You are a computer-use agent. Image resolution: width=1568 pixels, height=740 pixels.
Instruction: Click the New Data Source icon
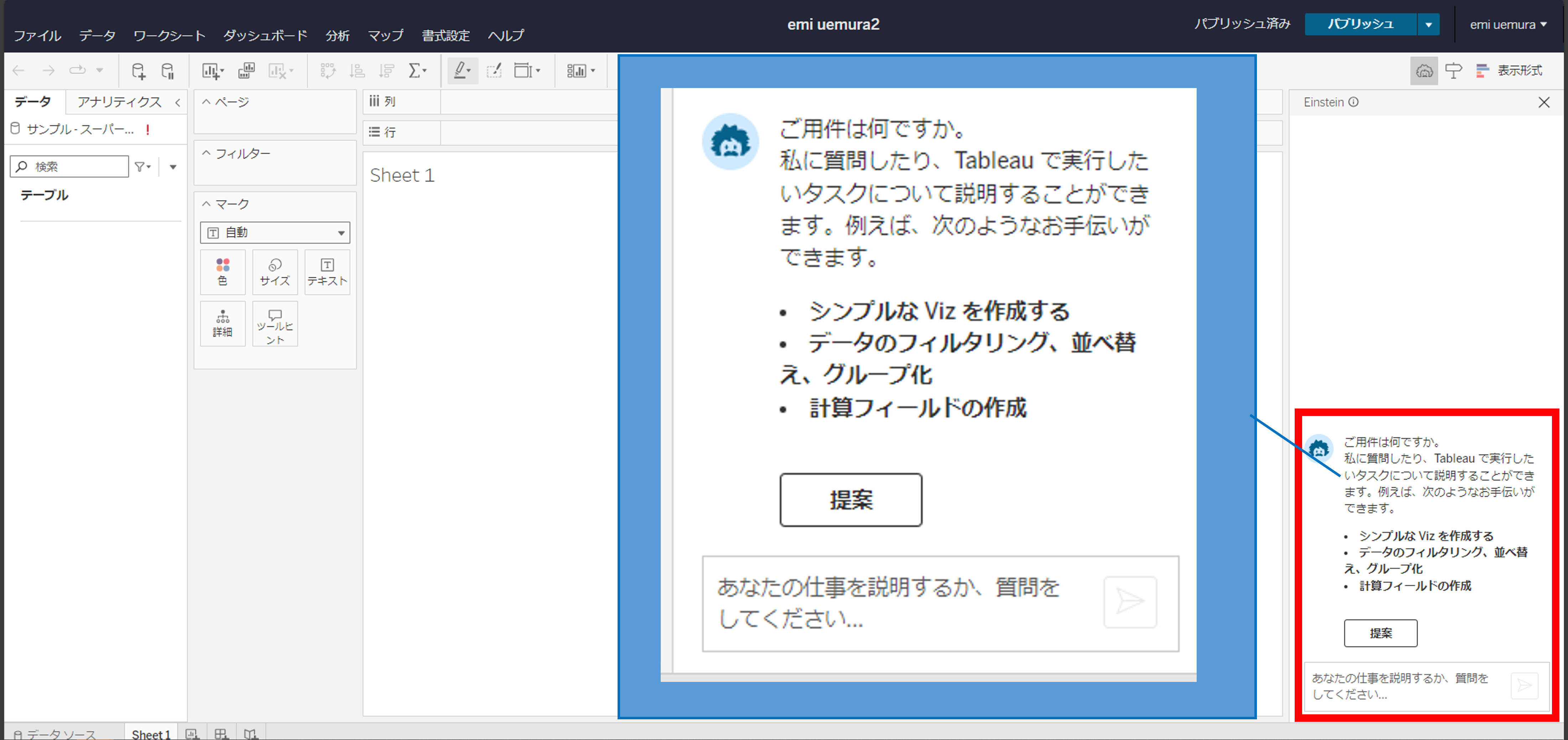[x=139, y=71]
